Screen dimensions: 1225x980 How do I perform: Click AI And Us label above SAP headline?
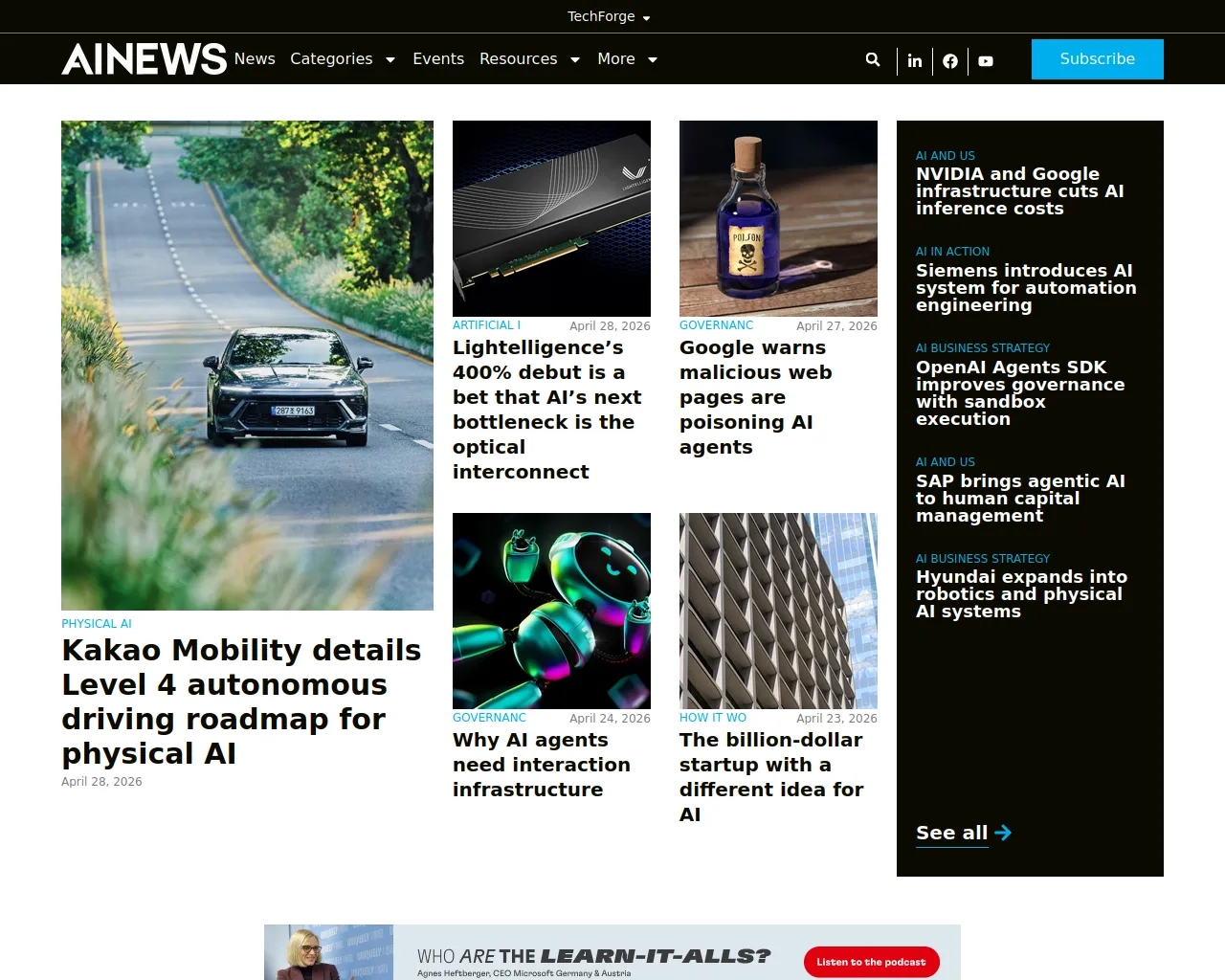946,462
